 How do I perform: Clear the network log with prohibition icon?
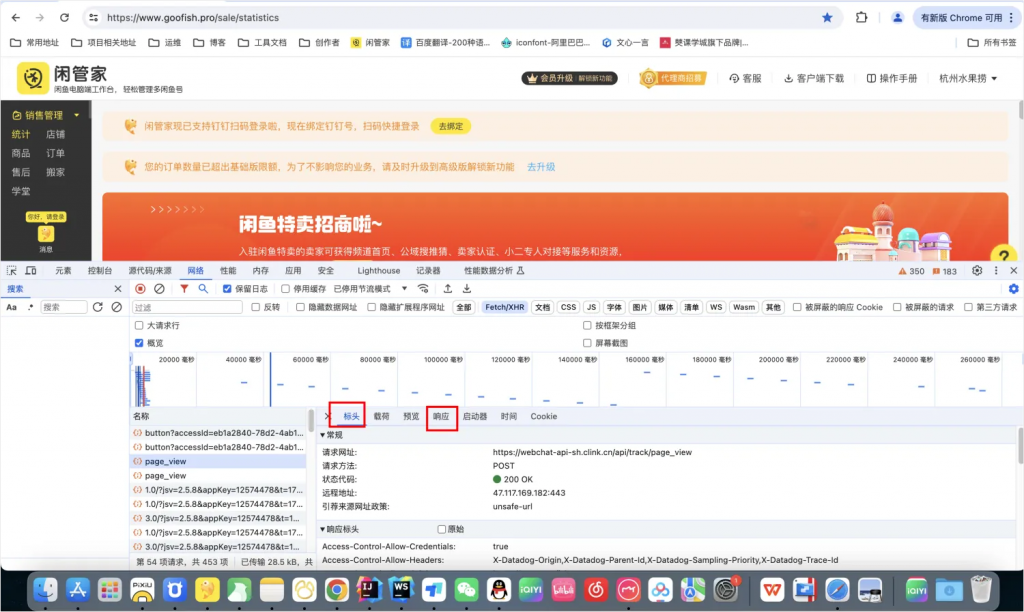coord(158,288)
